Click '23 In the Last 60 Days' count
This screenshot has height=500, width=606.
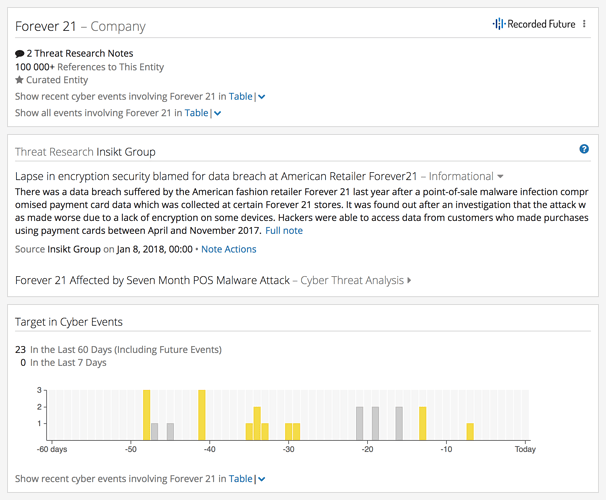click(x=118, y=350)
